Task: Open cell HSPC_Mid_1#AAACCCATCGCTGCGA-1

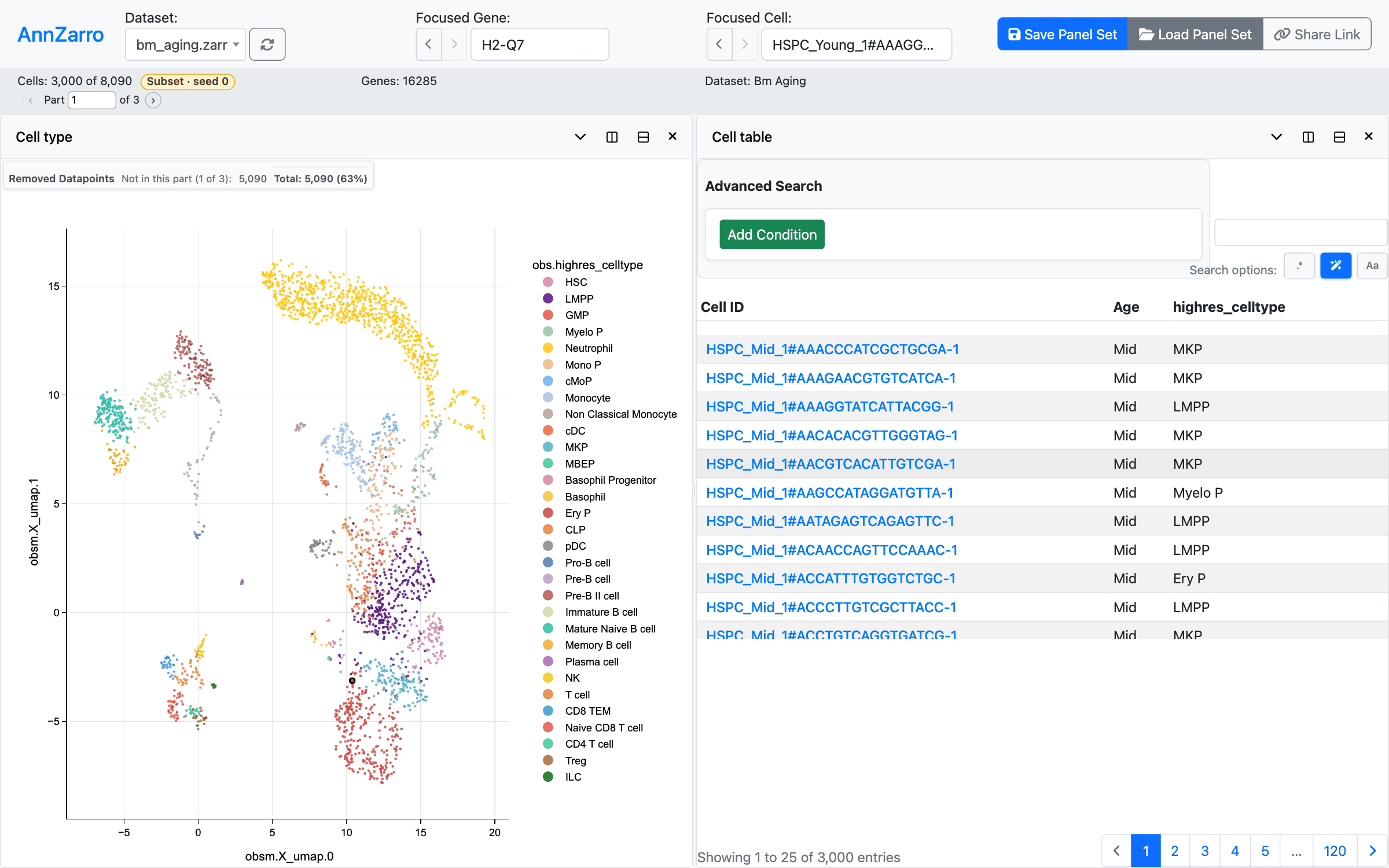Action: click(832, 350)
